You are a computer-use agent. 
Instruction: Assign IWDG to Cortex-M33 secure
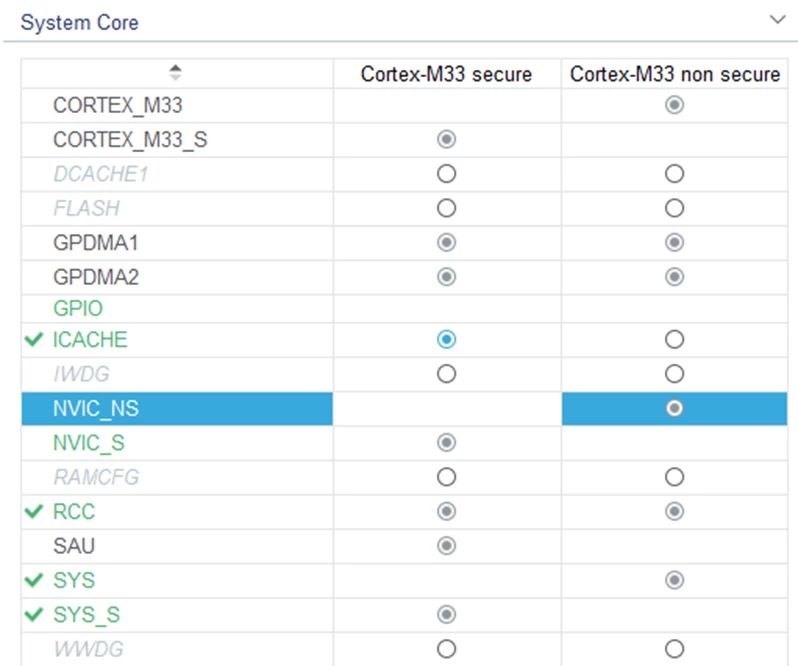pos(446,374)
